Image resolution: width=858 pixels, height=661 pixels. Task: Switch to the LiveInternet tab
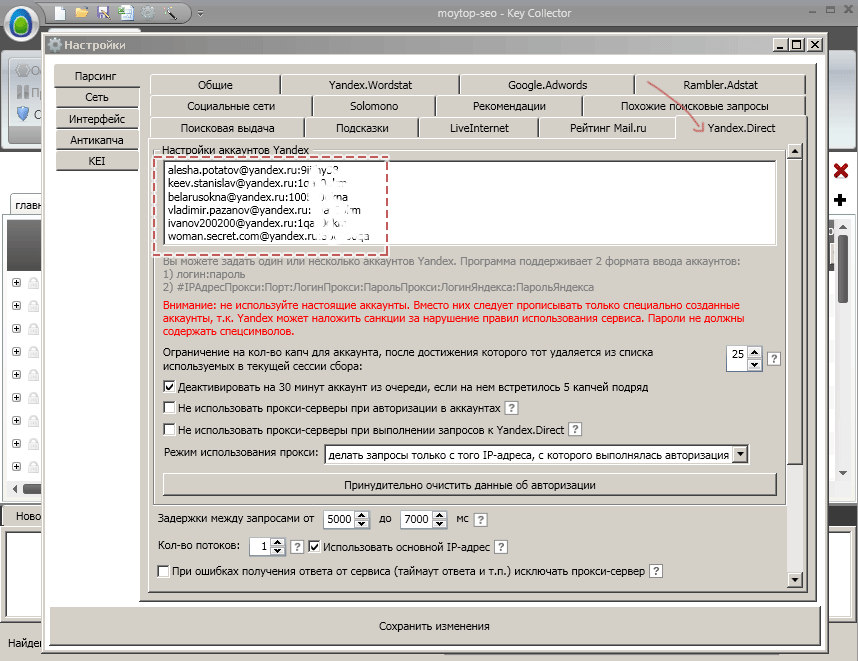pyautogui.click(x=479, y=128)
